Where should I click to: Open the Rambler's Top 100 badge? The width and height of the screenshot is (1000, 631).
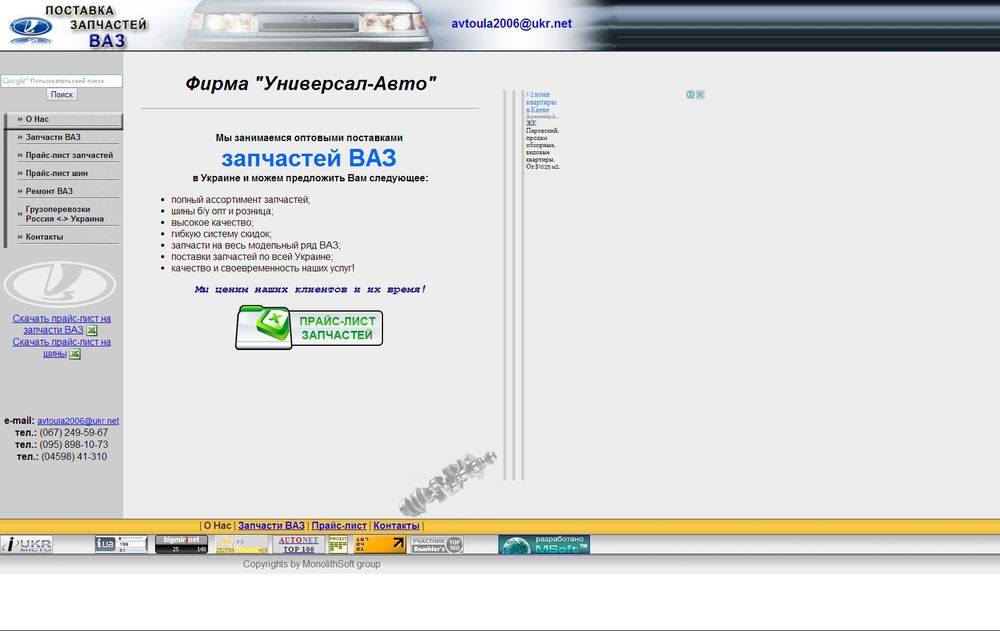click(437, 544)
